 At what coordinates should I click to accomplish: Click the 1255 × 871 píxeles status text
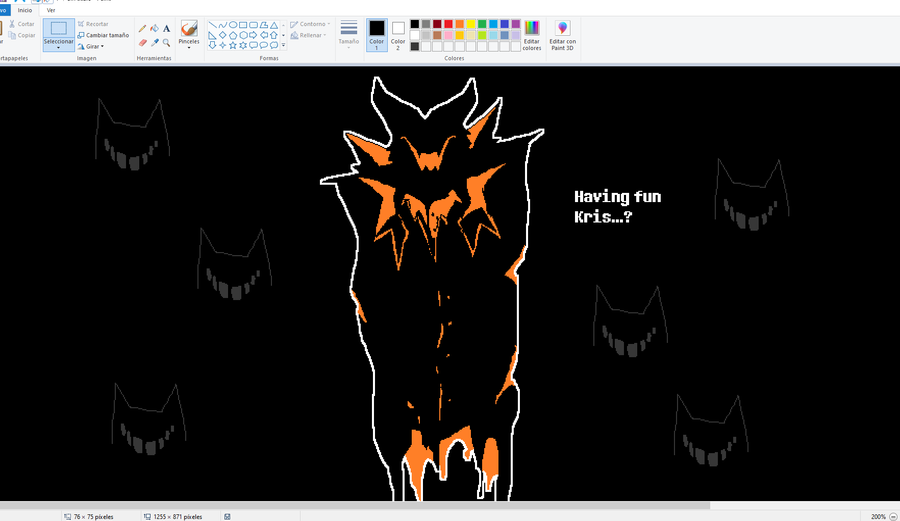click(x=177, y=517)
